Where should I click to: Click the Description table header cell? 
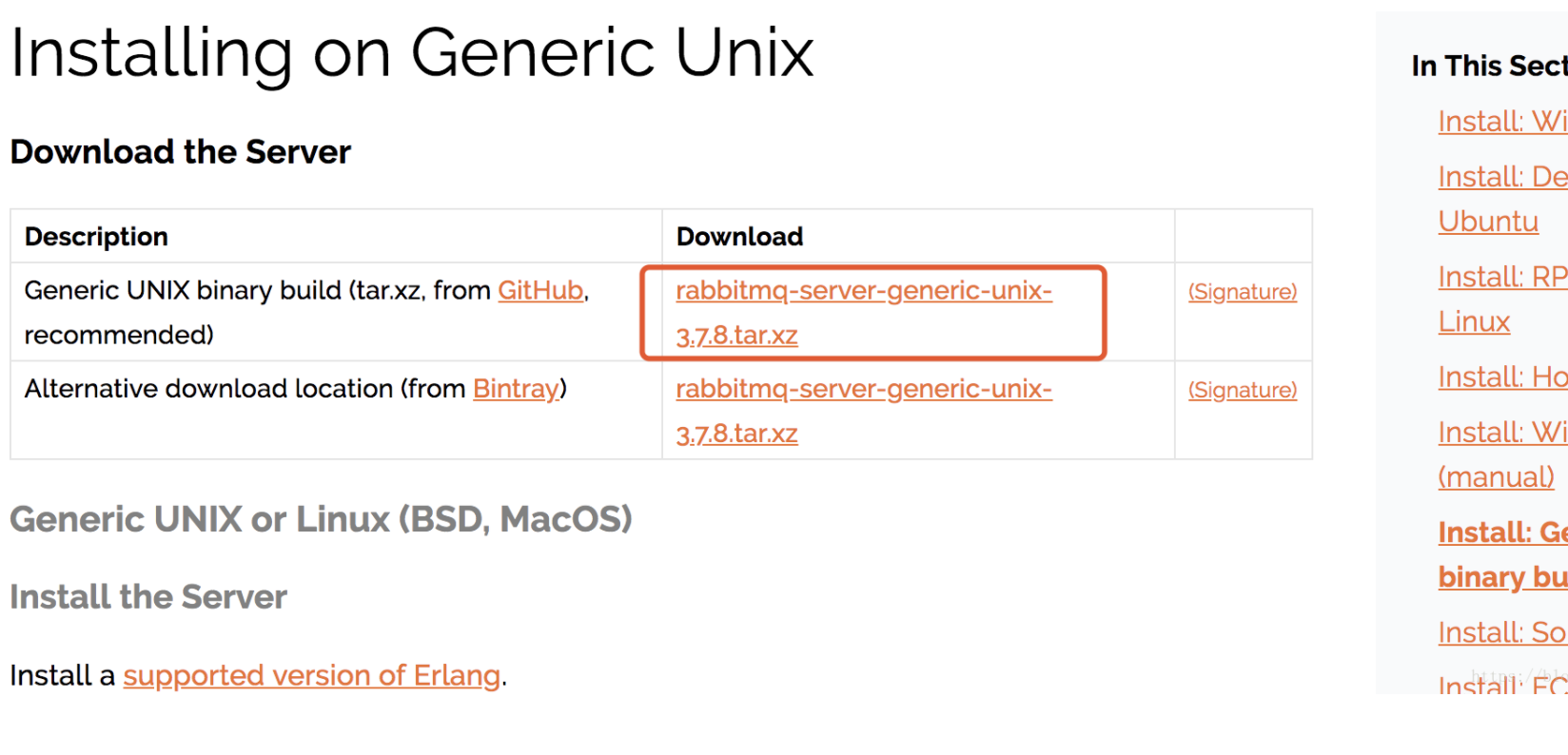pyautogui.click(x=95, y=236)
